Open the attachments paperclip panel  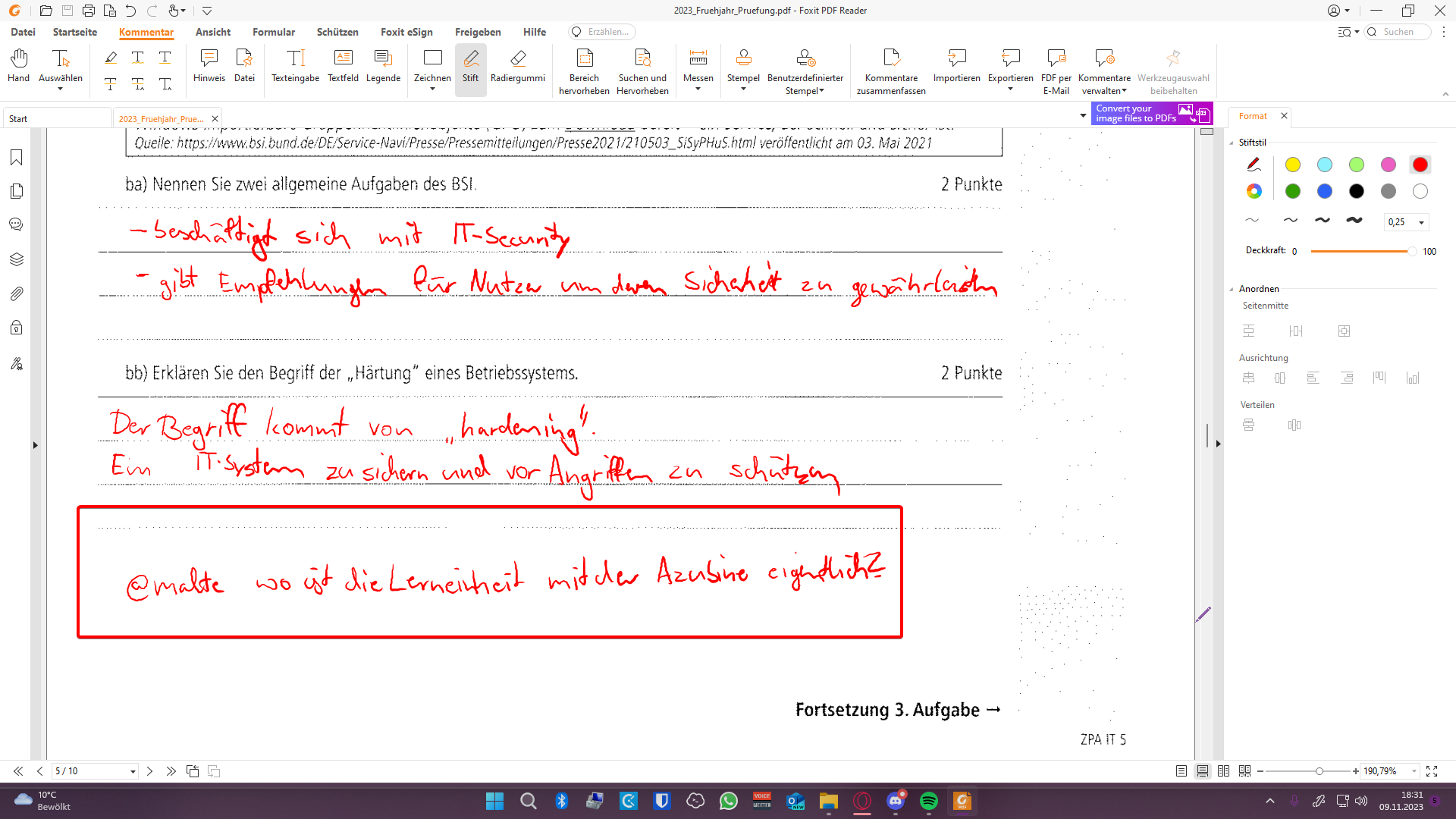16,293
